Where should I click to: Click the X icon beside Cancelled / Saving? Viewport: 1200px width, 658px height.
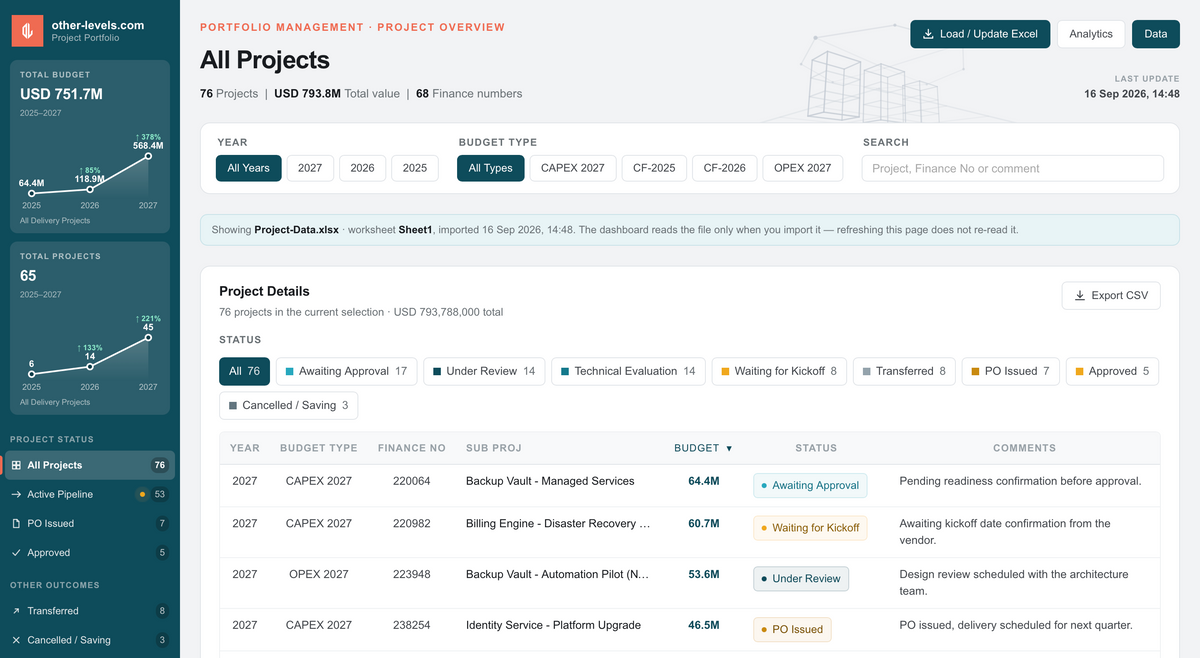pos(16,640)
